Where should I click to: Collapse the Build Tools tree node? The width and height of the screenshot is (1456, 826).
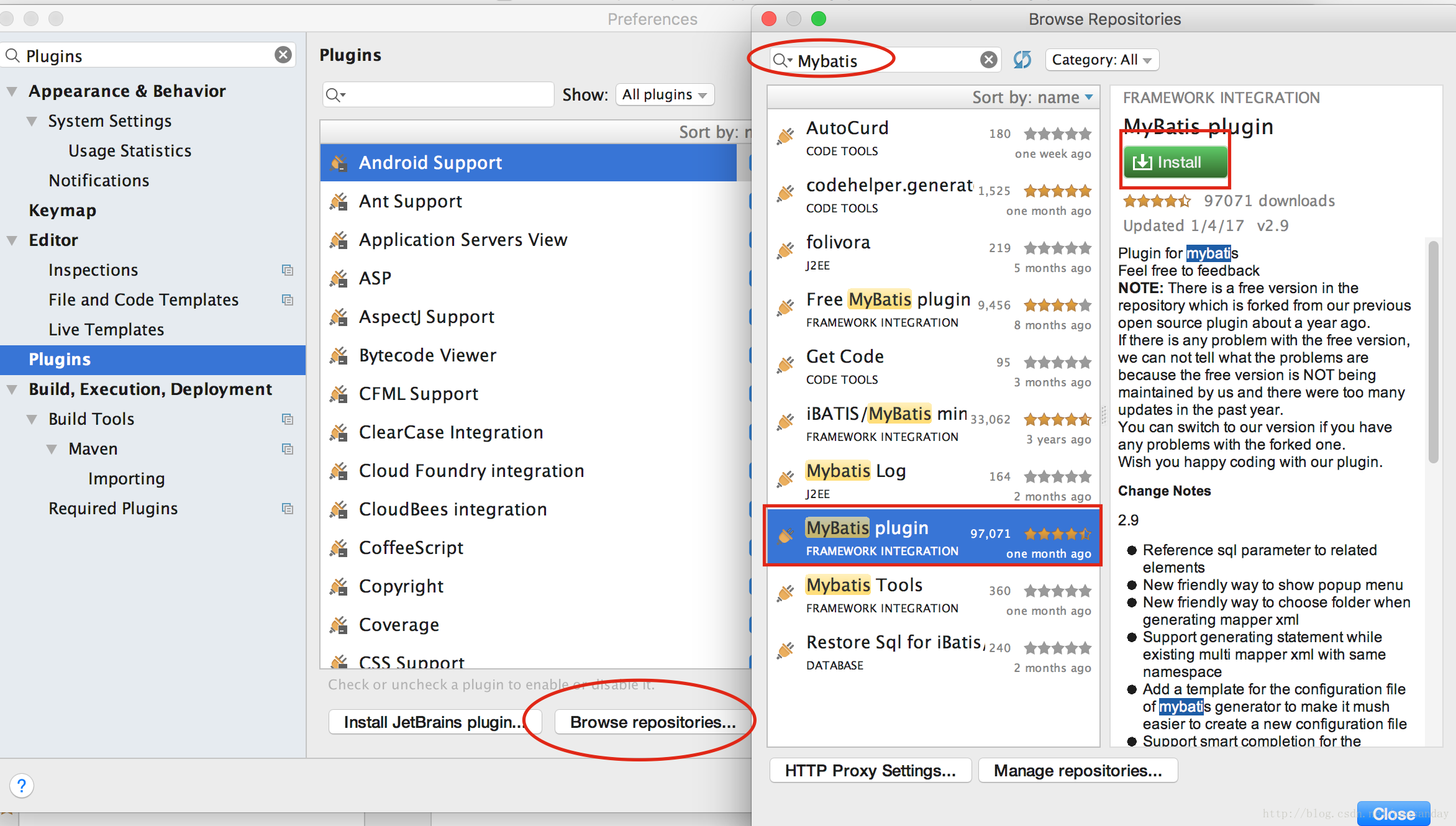pos(32,419)
